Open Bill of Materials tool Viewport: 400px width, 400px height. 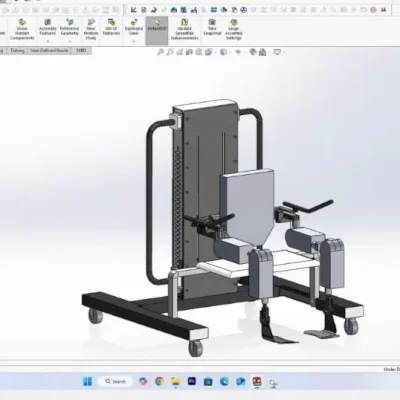[x=111, y=27]
